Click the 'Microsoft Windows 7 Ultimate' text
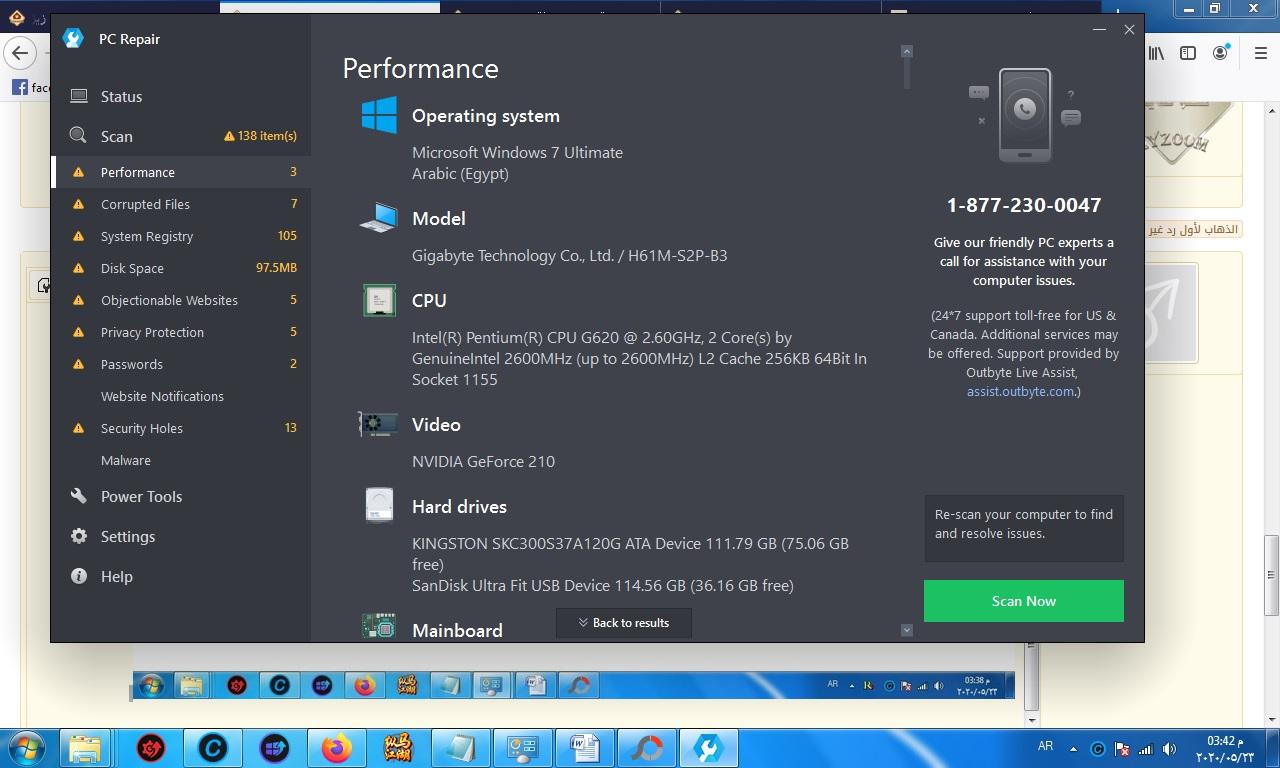Image resolution: width=1280 pixels, height=768 pixels. (517, 152)
